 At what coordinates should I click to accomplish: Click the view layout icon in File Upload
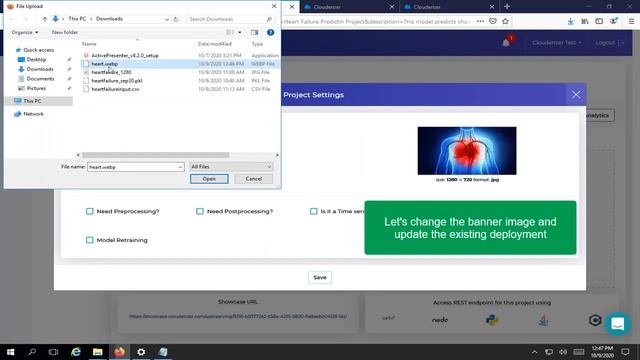point(230,32)
